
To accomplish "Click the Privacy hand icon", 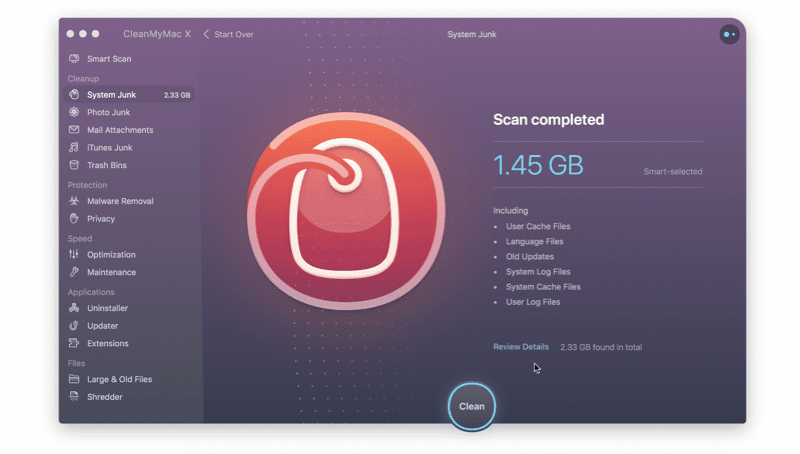I will coord(74,218).
